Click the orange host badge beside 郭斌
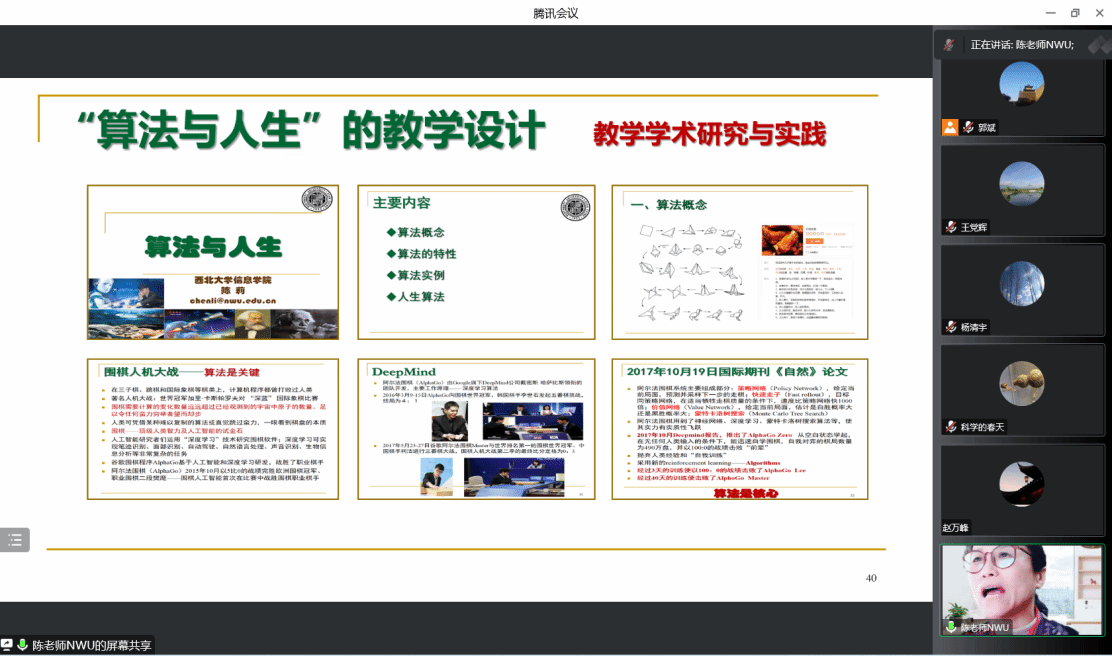Screen dimensions: 1112x656 (950, 127)
